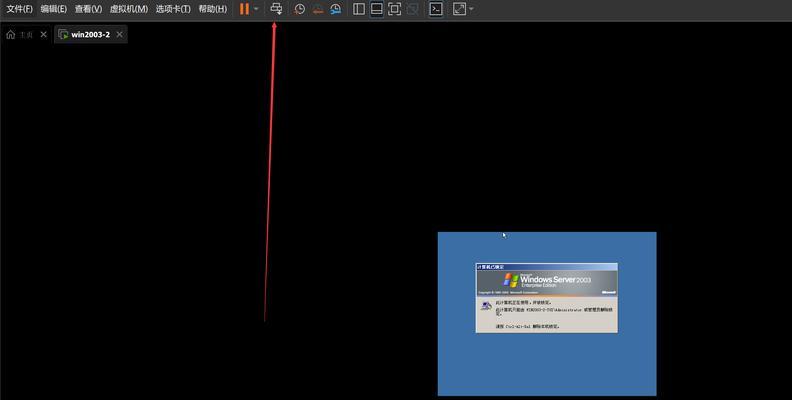792x400 pixels.
Task: Open the 帮助(H) menu
Action: click(x=213, y=9)
